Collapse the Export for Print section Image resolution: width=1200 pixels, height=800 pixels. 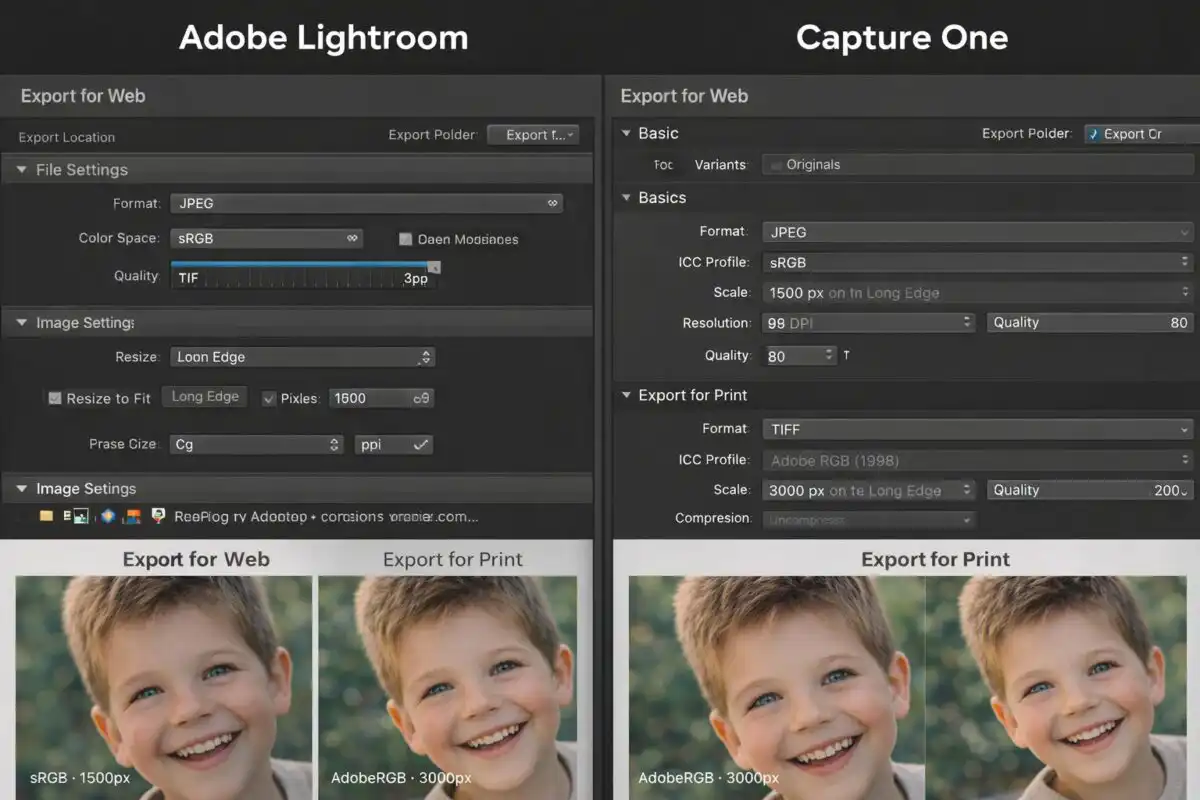[627, 395]
